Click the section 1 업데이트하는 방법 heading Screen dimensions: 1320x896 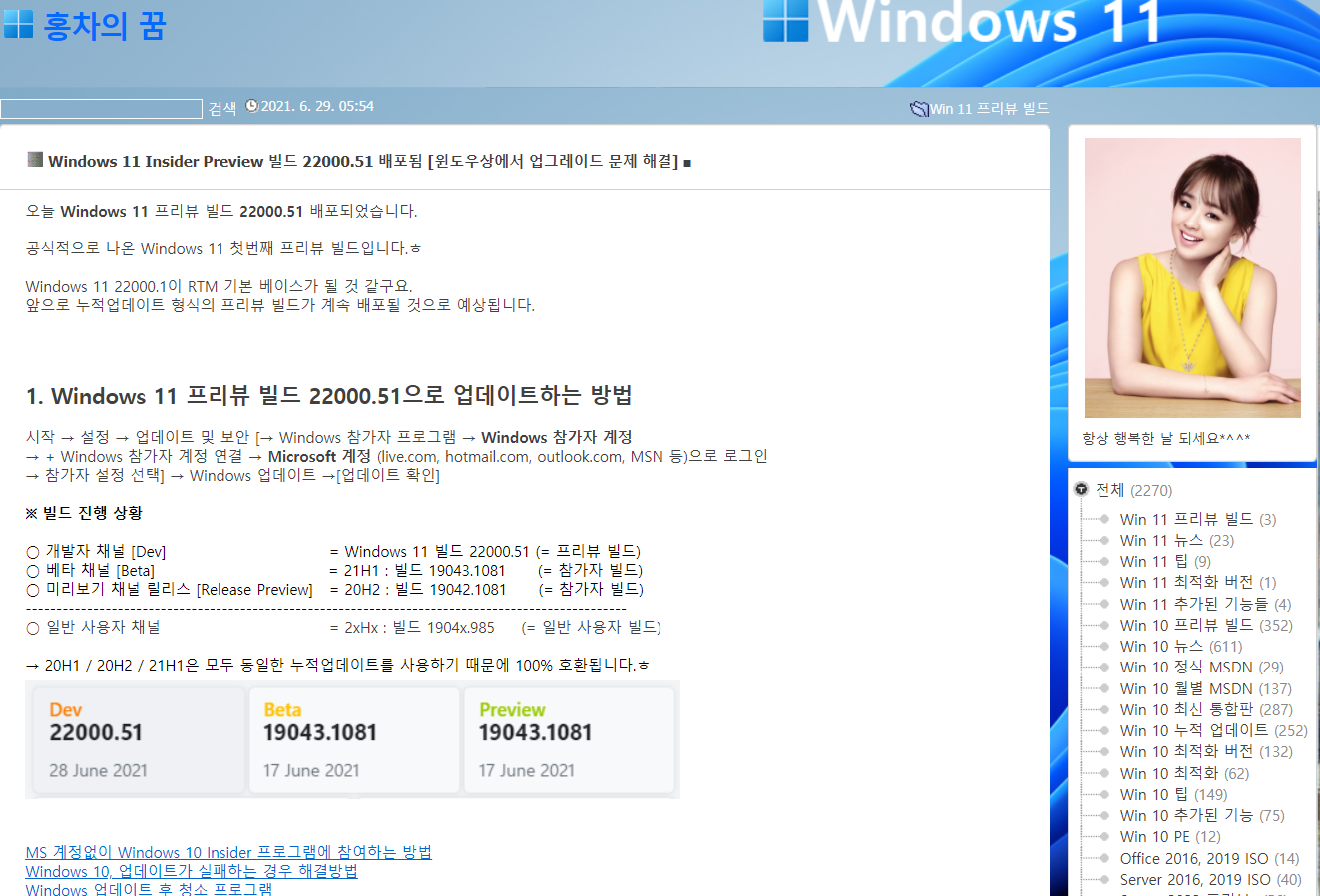329,396
